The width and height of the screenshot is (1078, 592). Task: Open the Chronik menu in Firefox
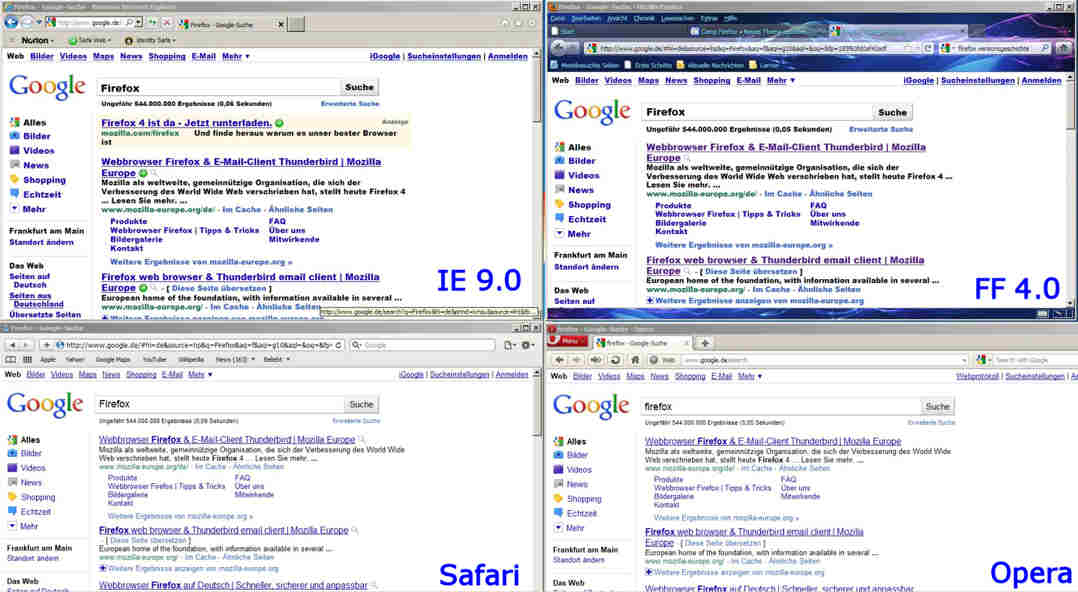[644, 18]
